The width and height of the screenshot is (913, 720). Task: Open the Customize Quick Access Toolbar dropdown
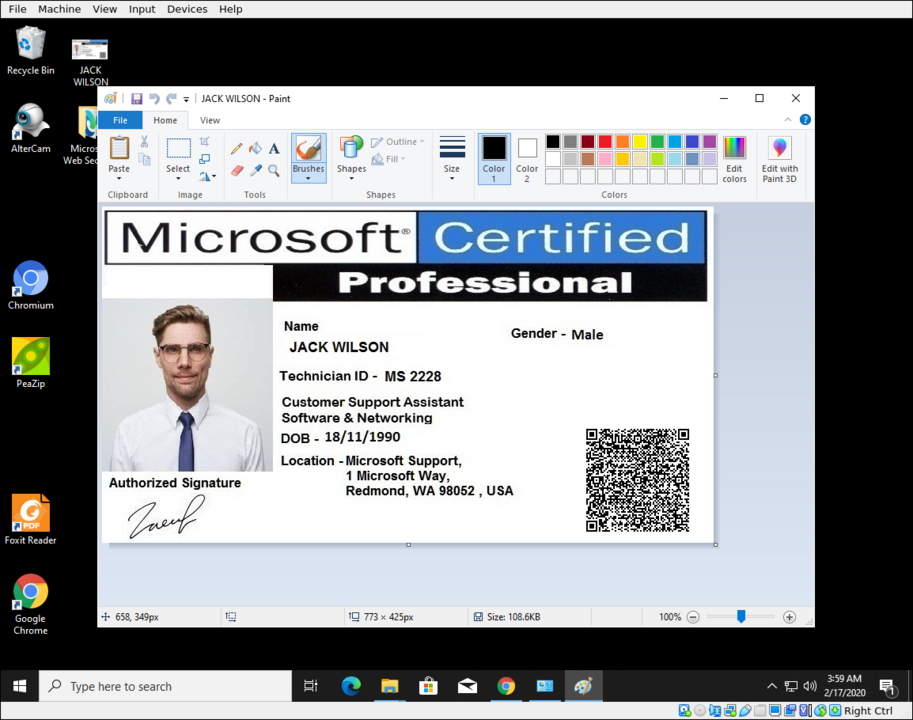coord(186,100)
